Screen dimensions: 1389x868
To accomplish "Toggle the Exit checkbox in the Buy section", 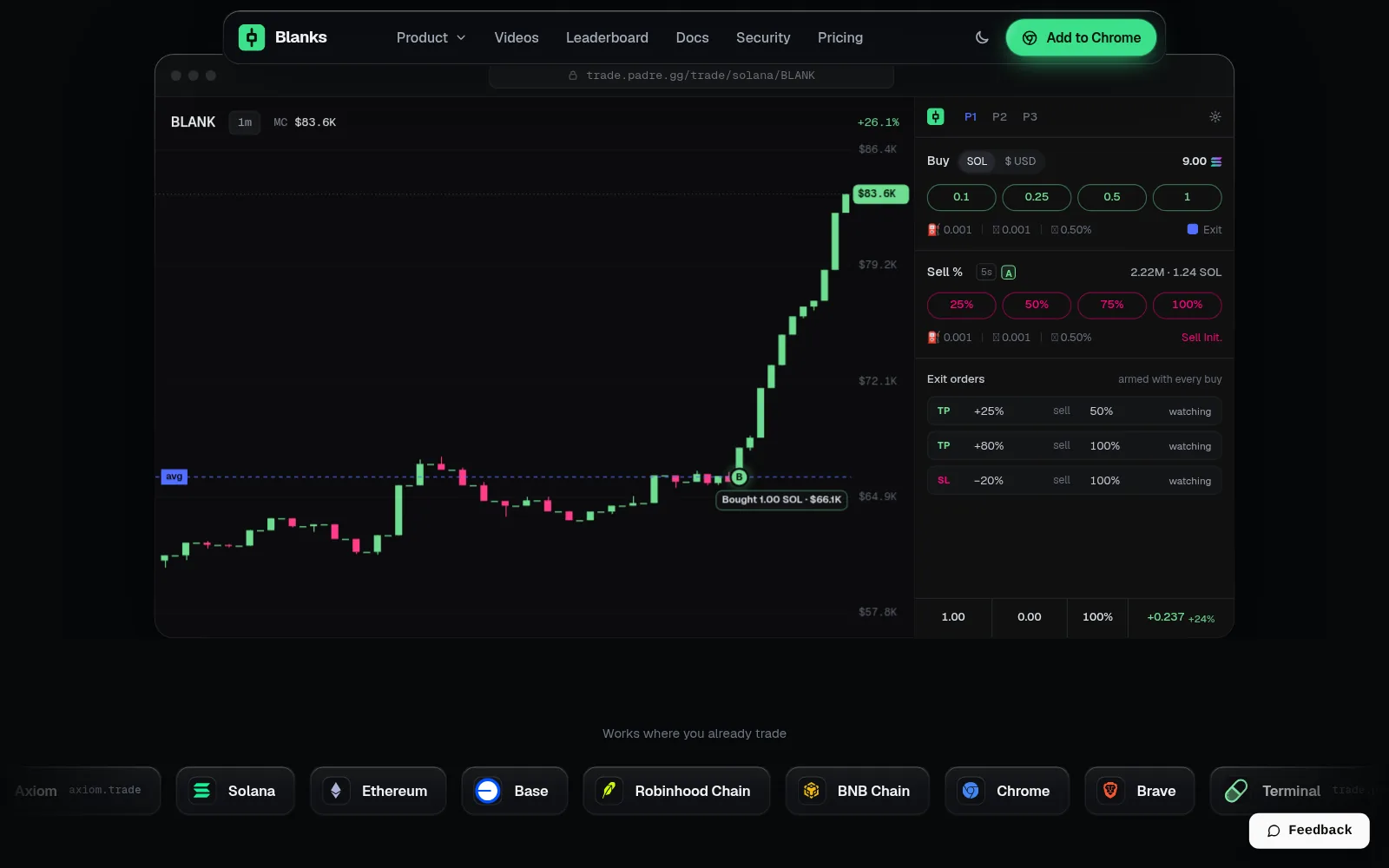I will pyautogui.click(x=1193, y=229).
